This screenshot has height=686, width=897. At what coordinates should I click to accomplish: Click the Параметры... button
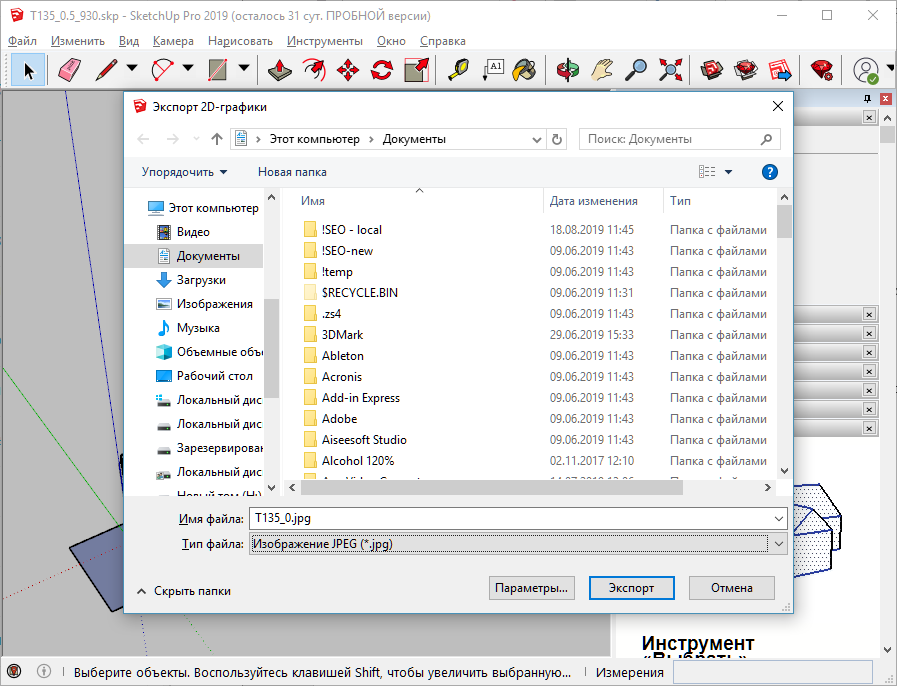(x=533, y=588)
